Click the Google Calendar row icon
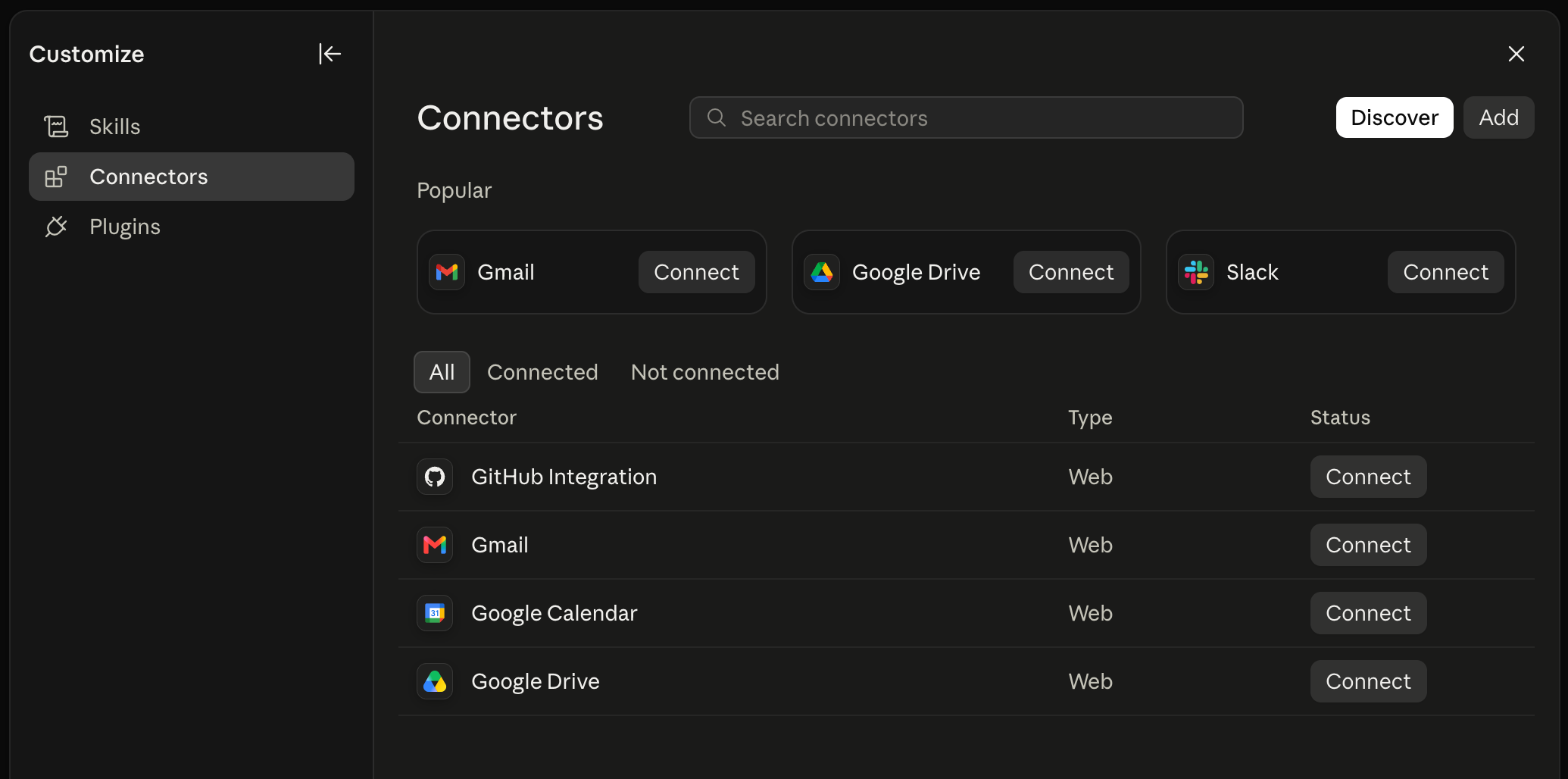The width and height of the screenshot is (1568, 779). (x=435, y=613)
